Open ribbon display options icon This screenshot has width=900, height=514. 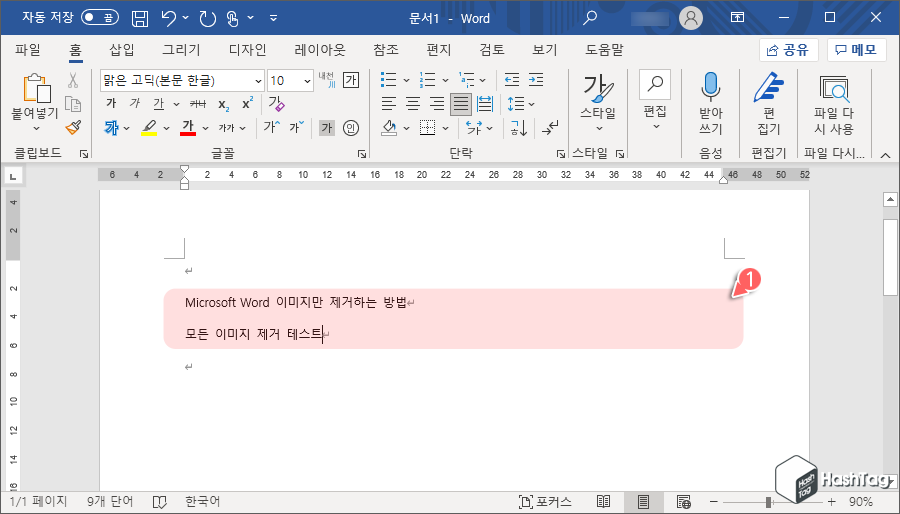coord(737,18)
